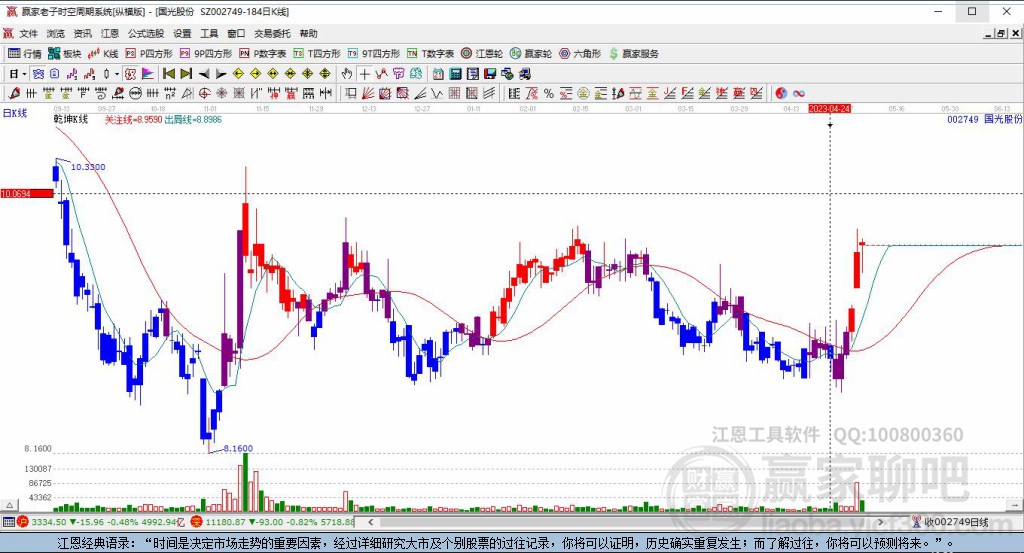Open the 文件 menu
1024x553 pixels.
coord(29,33)
